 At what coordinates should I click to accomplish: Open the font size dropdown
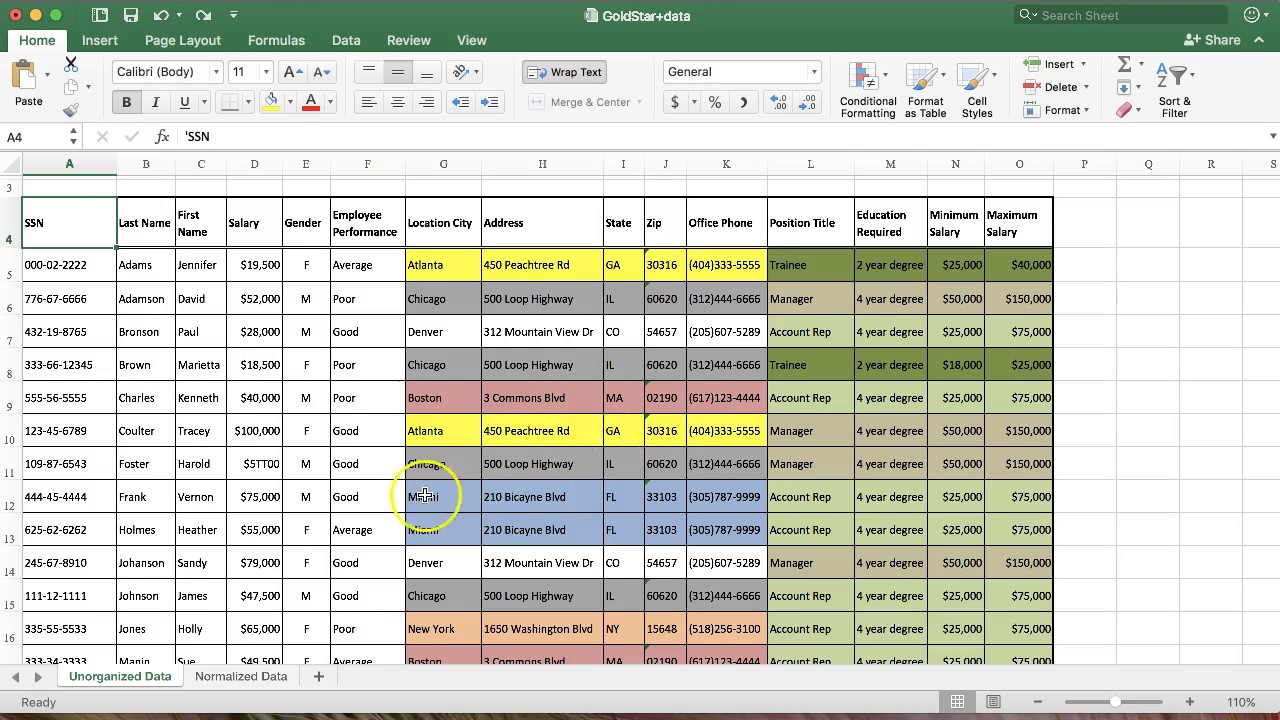(x=265, y=72)
